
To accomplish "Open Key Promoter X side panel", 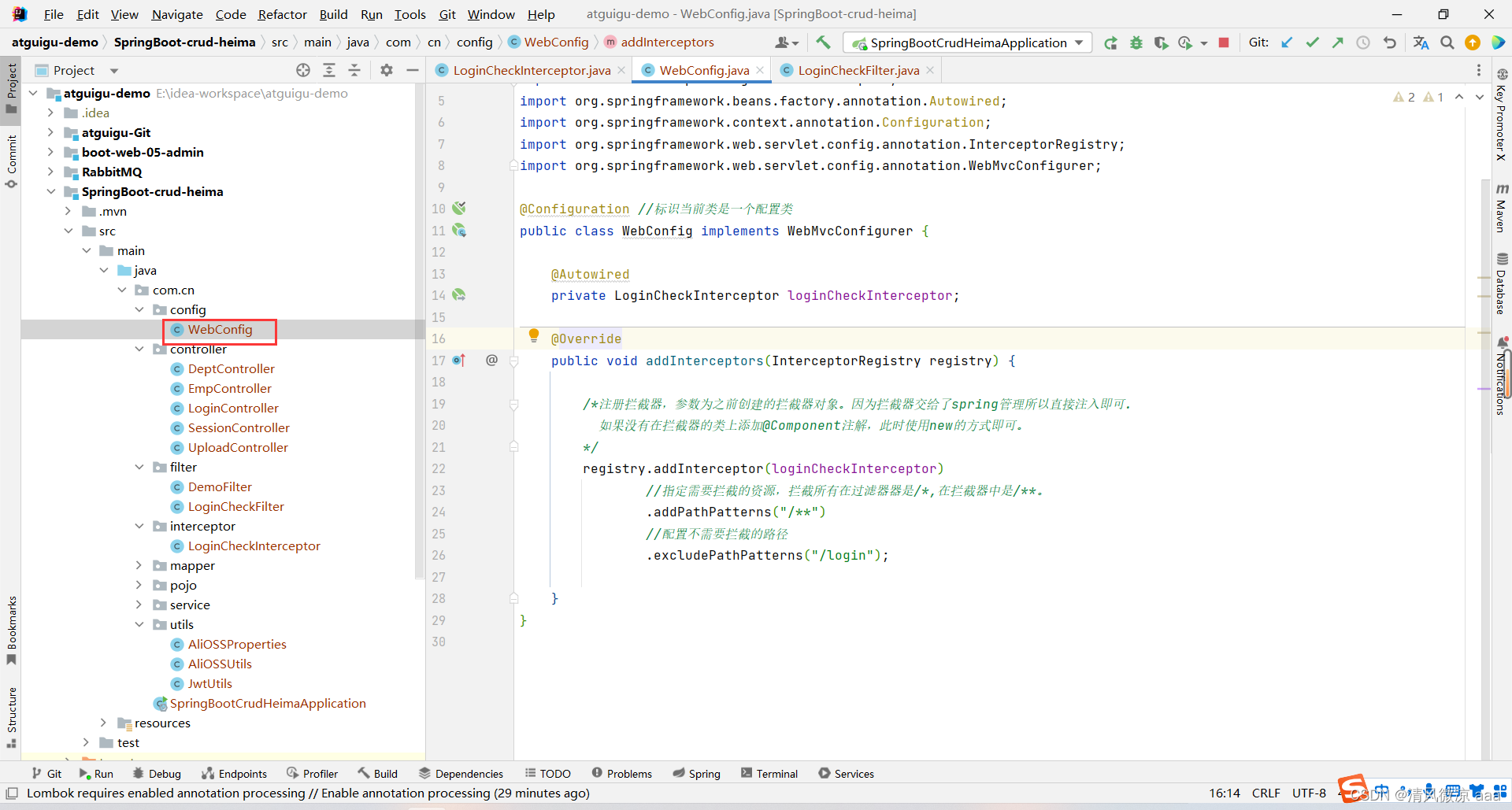I will click(x=1502, y=114).
